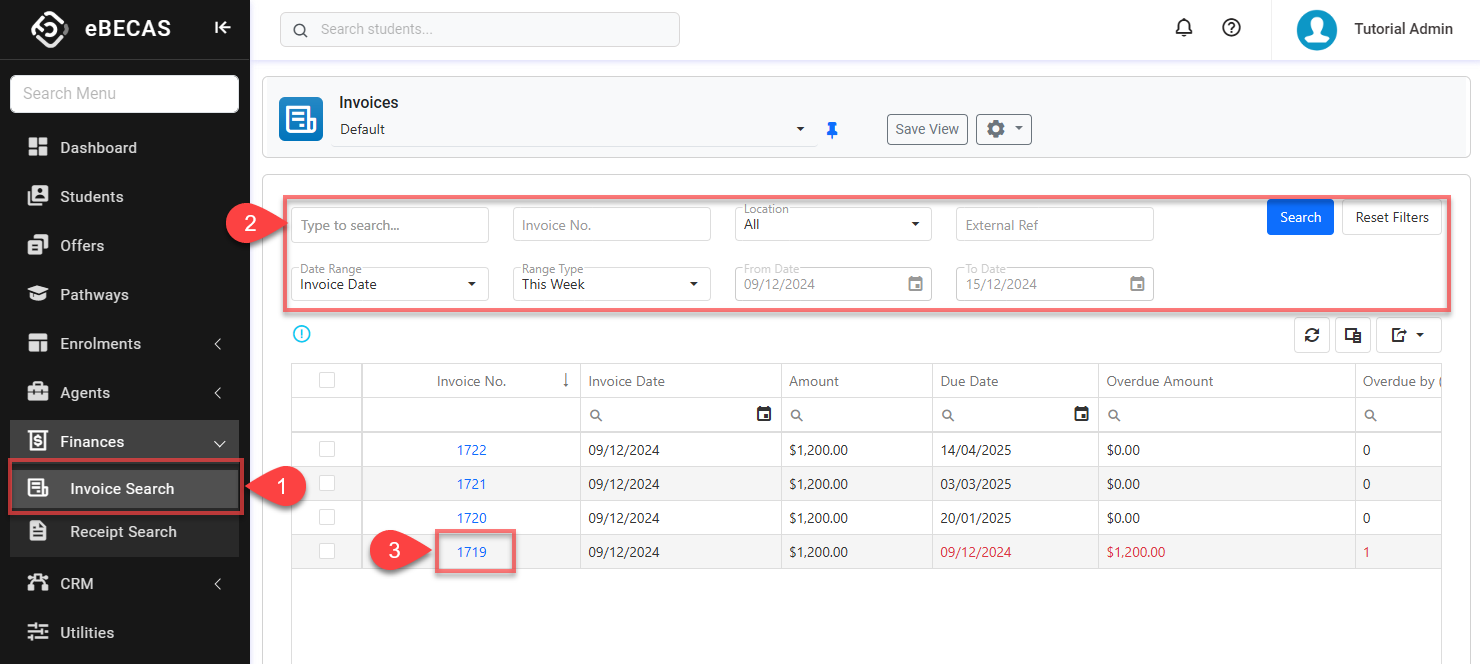The width and height of the screenshot is (1480, 664).
Task: Go to Students in the sidebar
Action: click(91, 197)
